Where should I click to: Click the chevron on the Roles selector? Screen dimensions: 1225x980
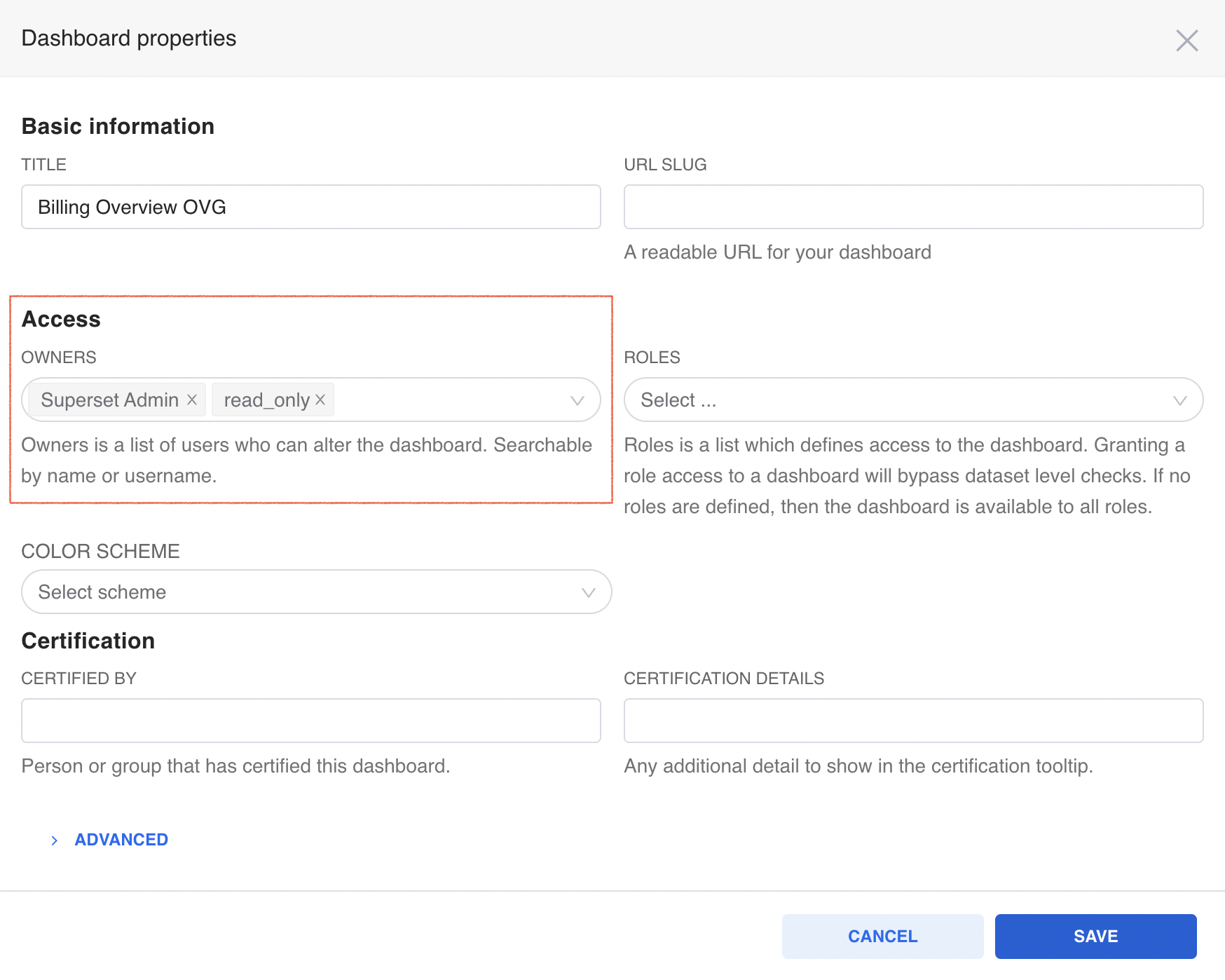[x=1179, y=400]
